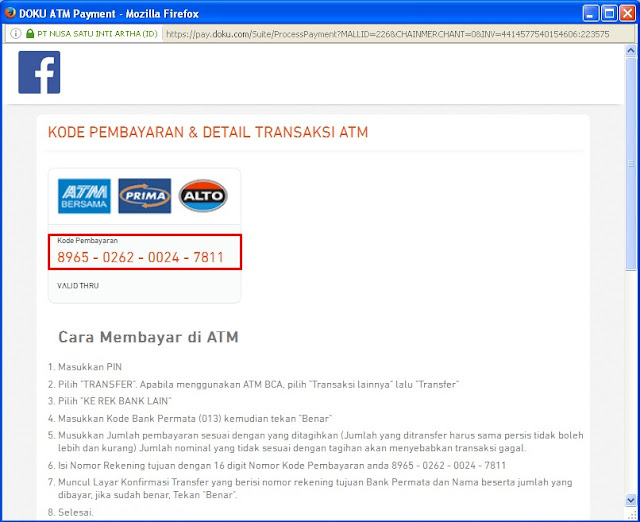Click the window resize grip corner

click(631, 514)
